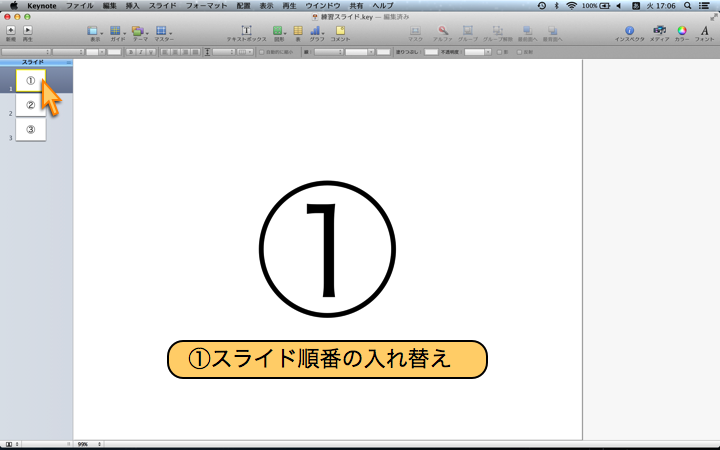Open the line spacing dropdown
Image resolution: width=720 pixels, height=450 pixels.
coord(224,52)
